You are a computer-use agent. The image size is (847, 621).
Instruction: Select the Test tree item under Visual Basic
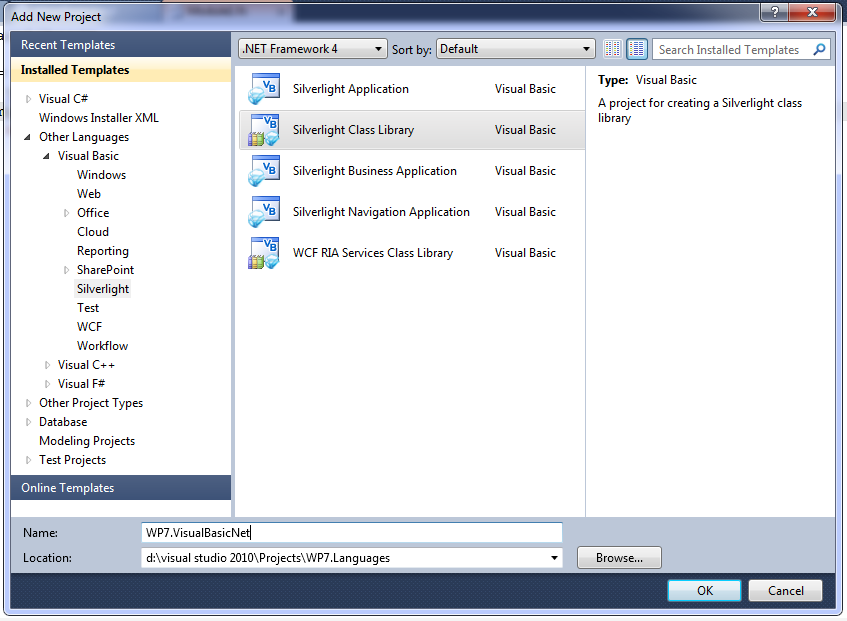point(88,308)
